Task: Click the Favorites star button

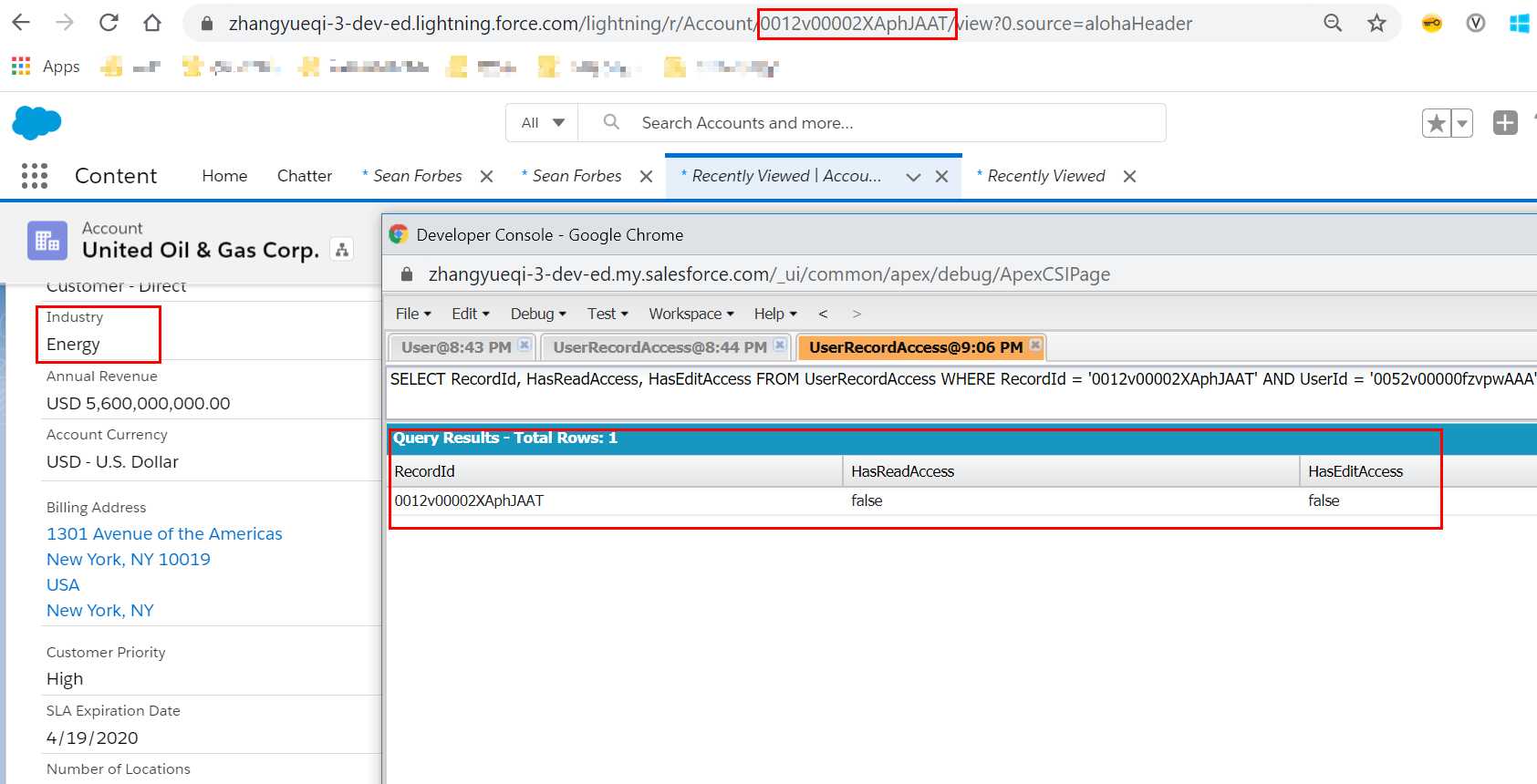Action: click(x=1437, y=123)
